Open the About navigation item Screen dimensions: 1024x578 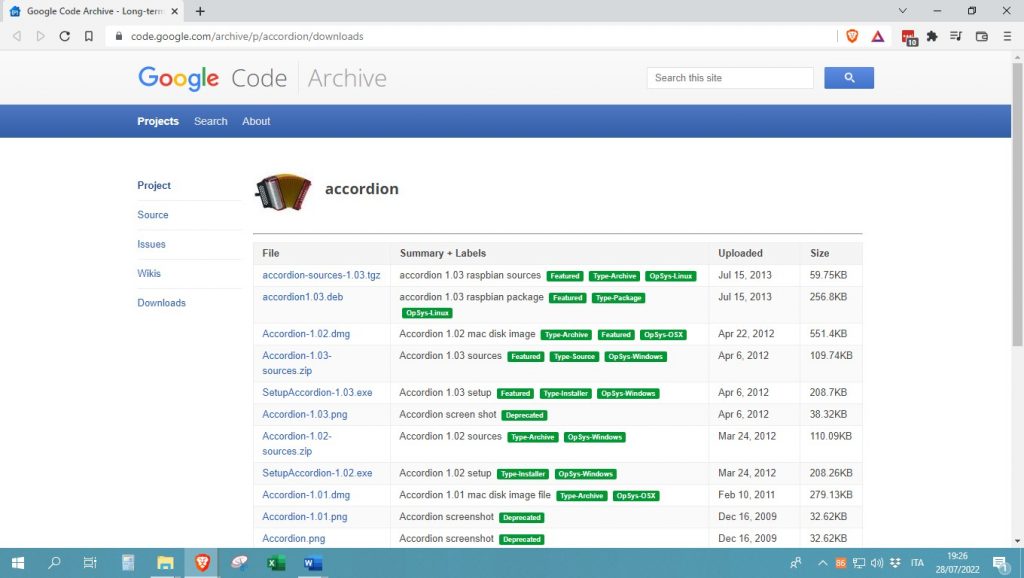[256, 121]
